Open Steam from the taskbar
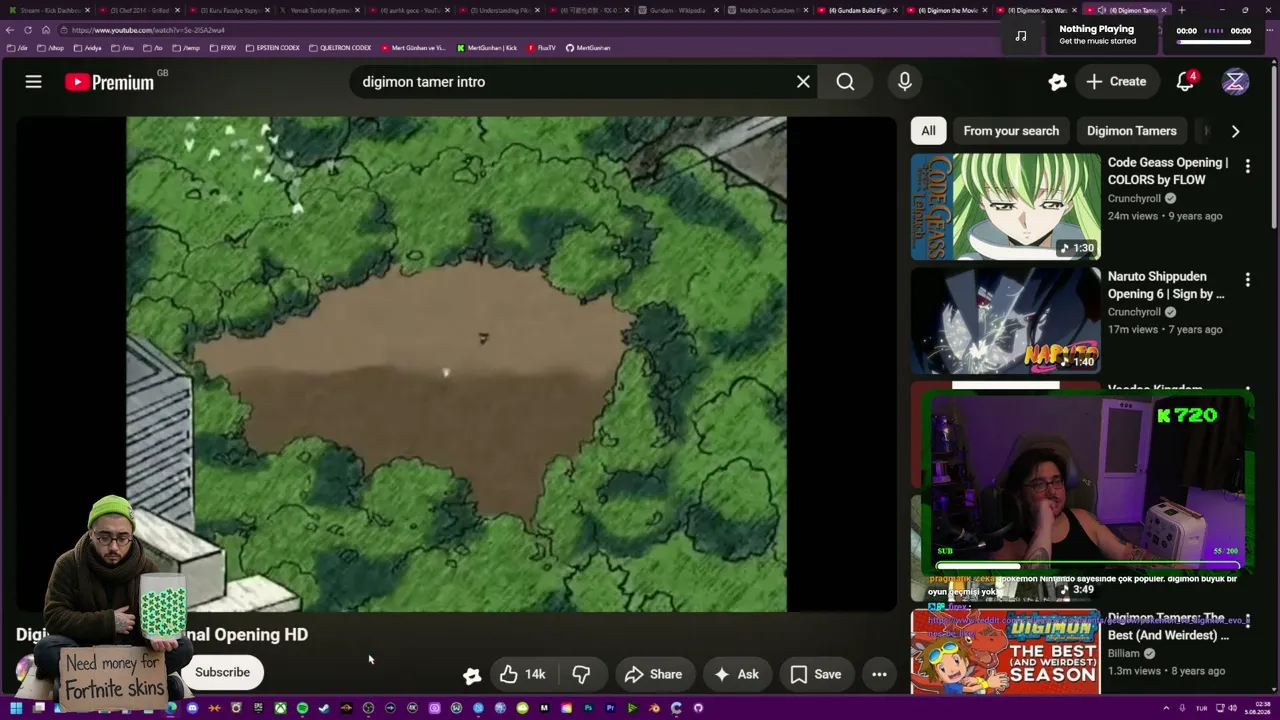1280x720 pixels. pyautogui.click(x=324, y=708)
